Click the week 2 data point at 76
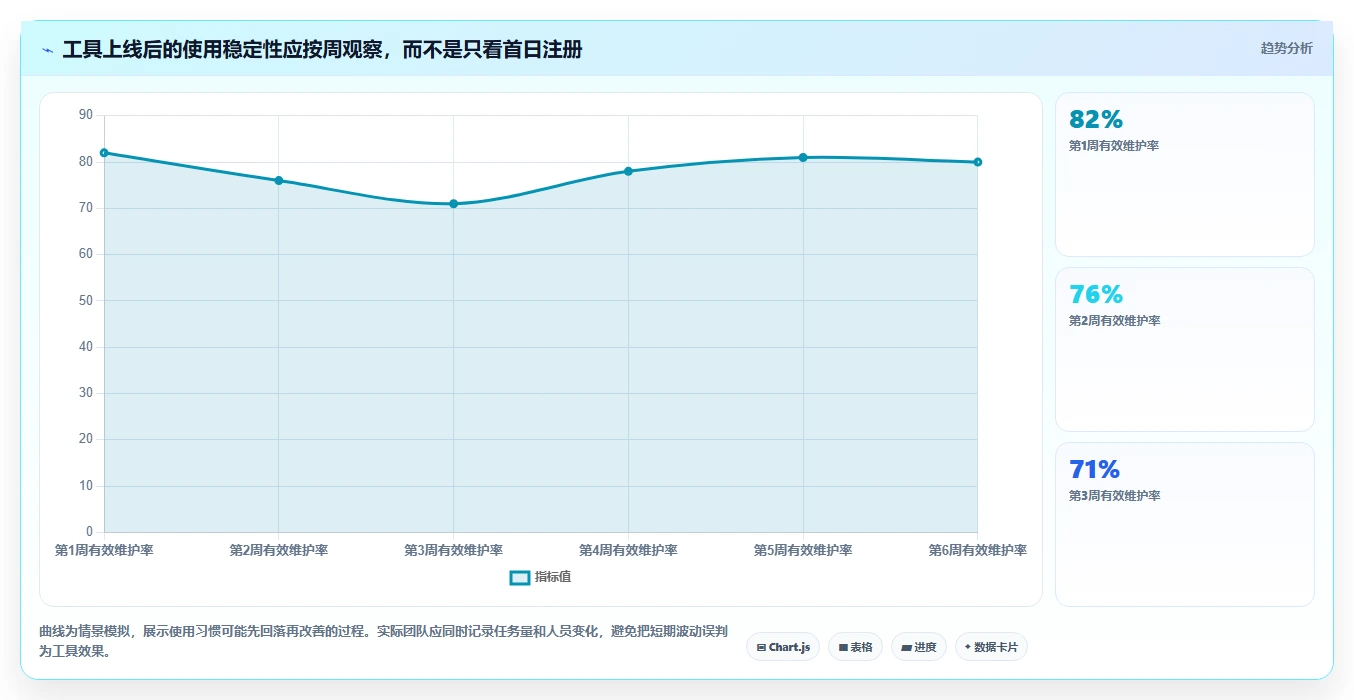The width and height of the screenshot is (1354, 700). [x=279, y=181]
